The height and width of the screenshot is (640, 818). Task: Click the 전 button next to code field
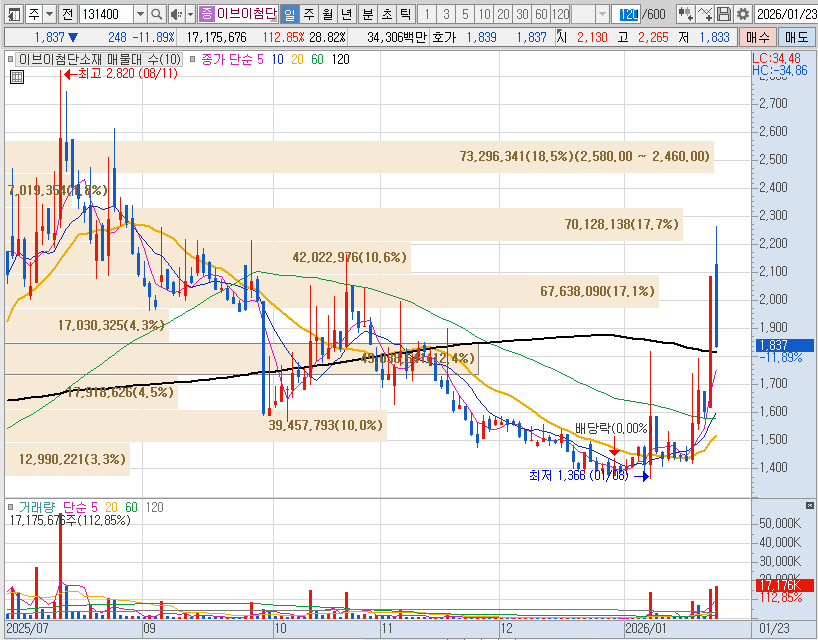pyautogui.click(x=67, y=14)
